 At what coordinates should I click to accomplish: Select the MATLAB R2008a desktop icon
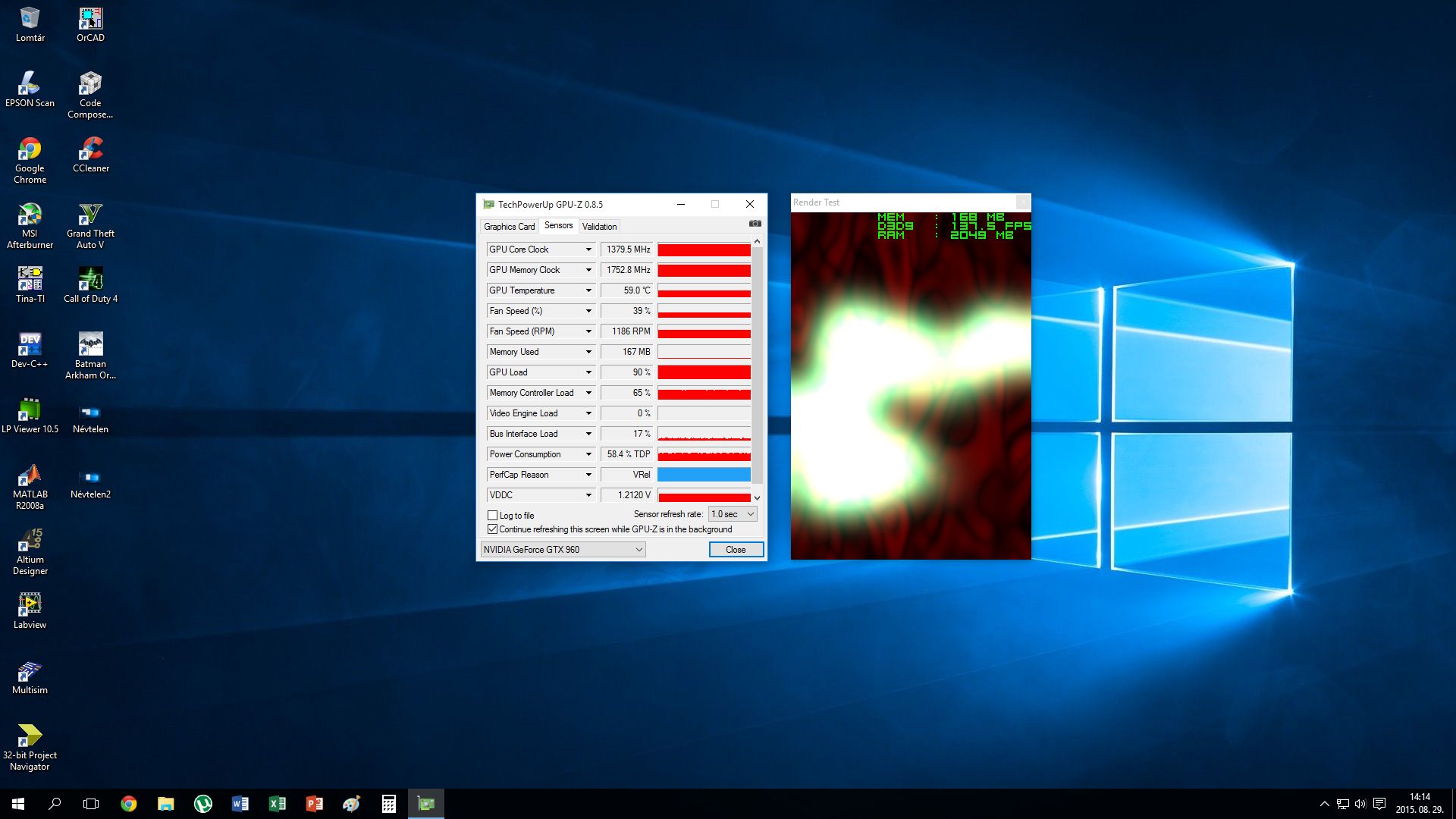point(30,486)
